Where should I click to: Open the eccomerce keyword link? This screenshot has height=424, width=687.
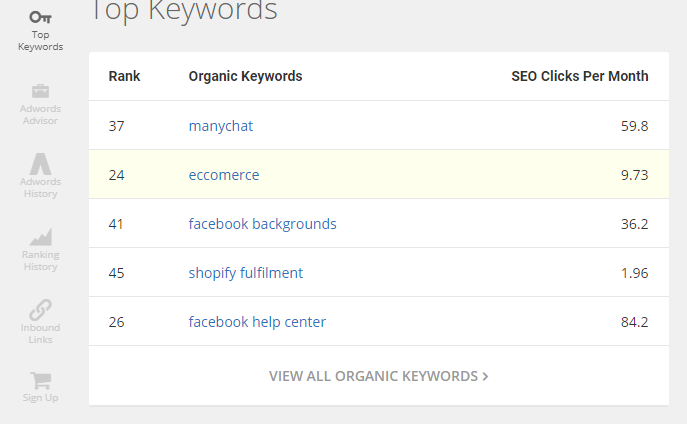click(223, 175)
